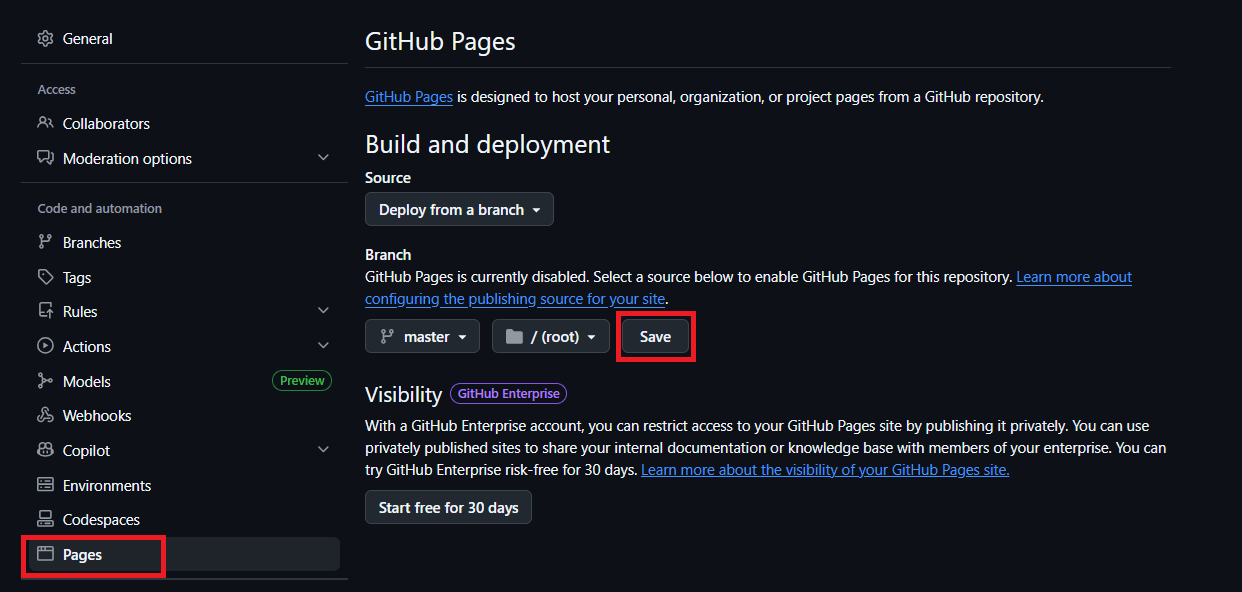Click the GitHub Enterprise badge
This screenshot has height=592, width=1242.
[508, 394]
